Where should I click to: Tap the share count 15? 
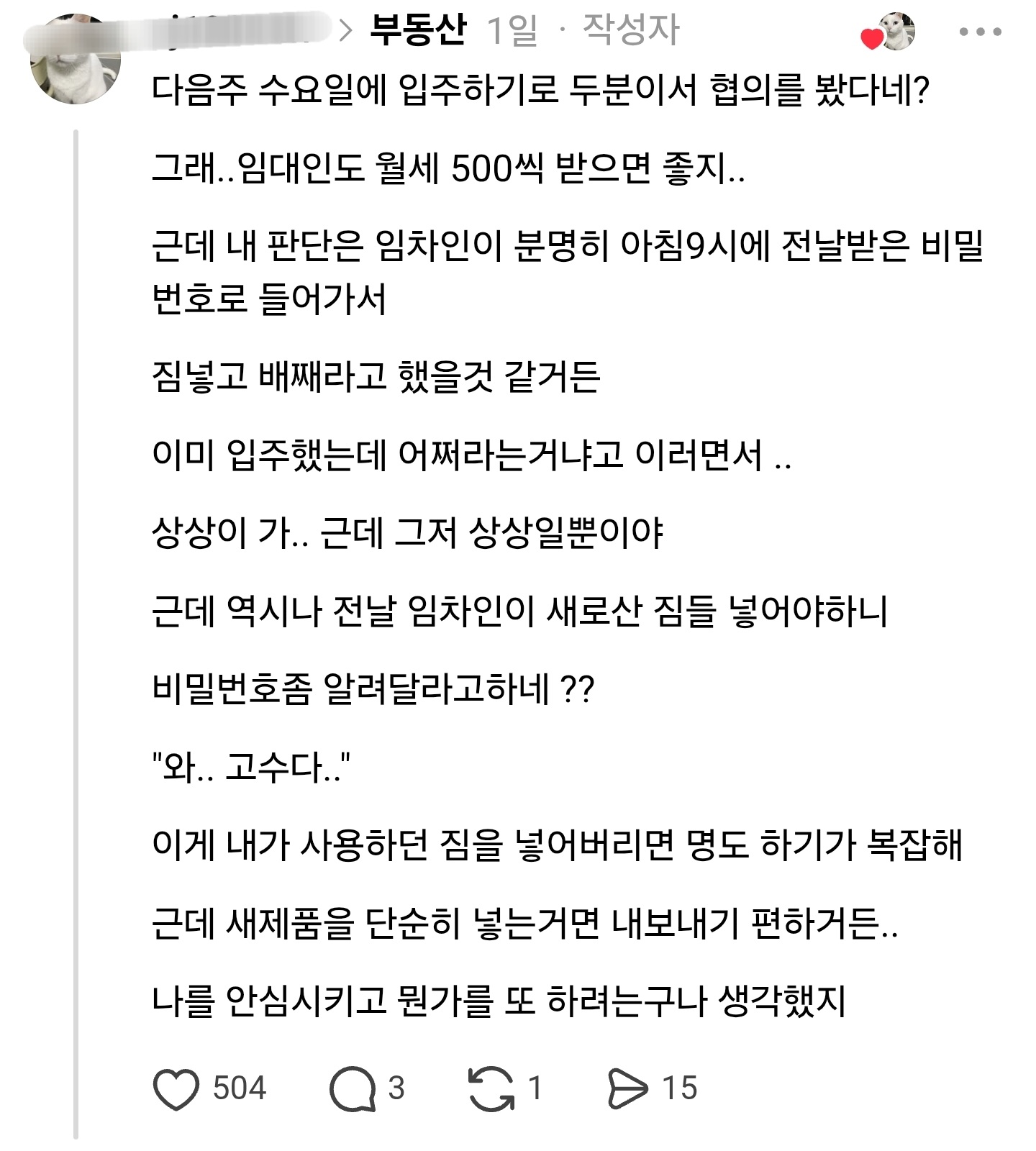tap(680, 1088)
